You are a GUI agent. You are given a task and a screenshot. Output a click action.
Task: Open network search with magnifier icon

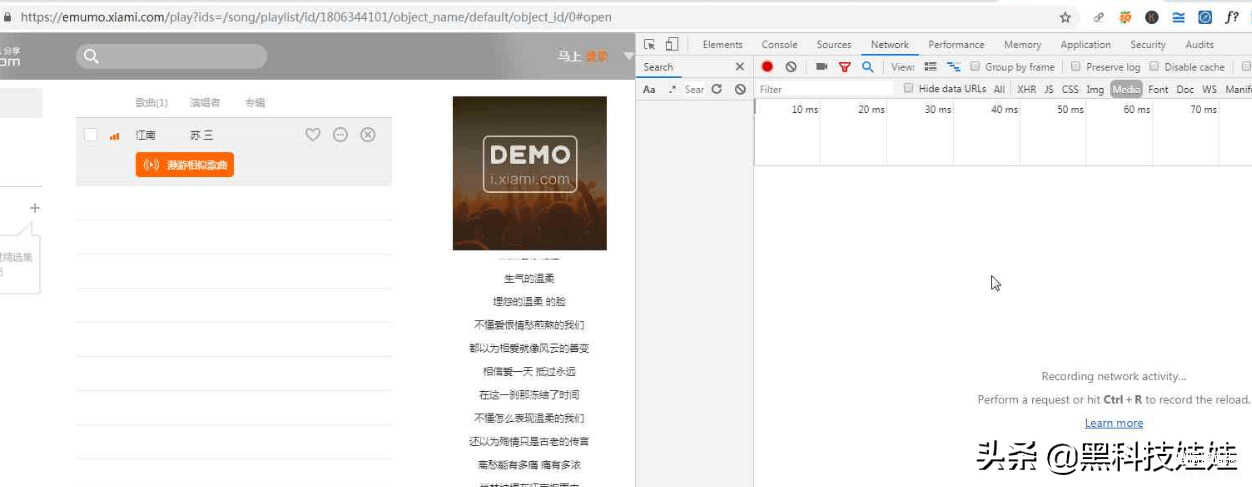[867, 67]
